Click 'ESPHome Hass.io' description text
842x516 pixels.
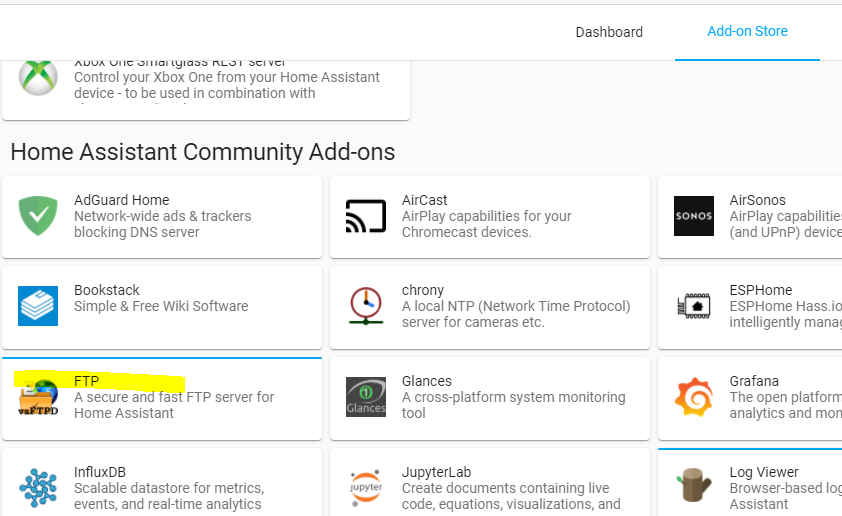(x=785, y=307)
